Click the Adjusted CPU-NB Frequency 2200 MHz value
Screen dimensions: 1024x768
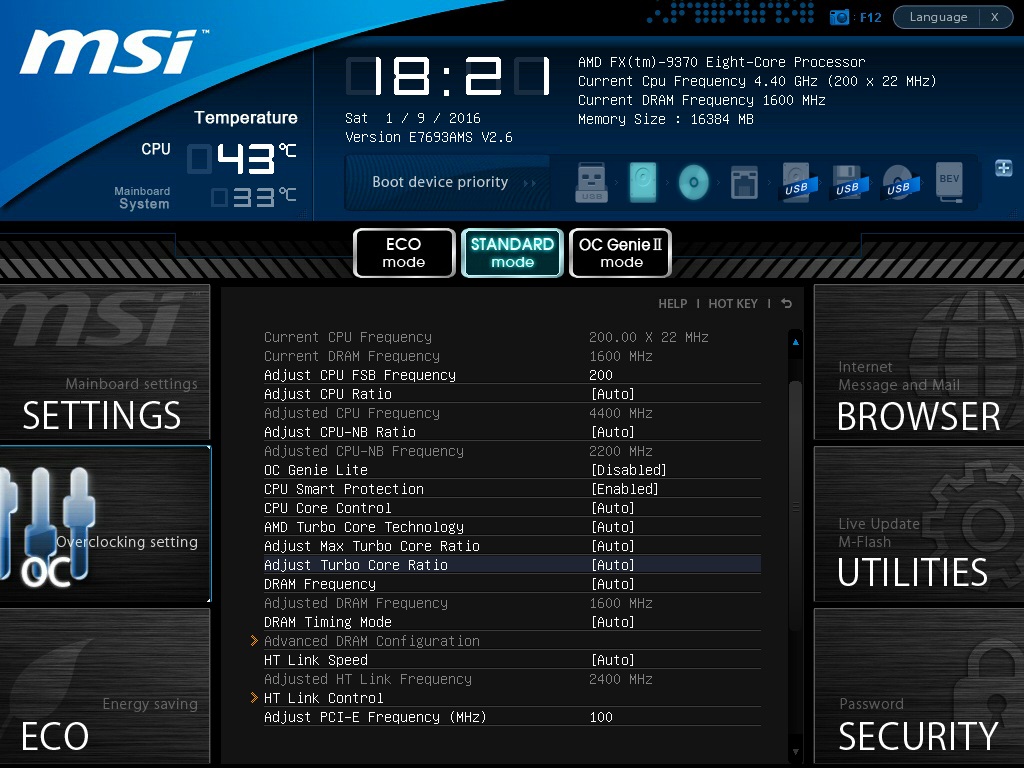point(620,451)
